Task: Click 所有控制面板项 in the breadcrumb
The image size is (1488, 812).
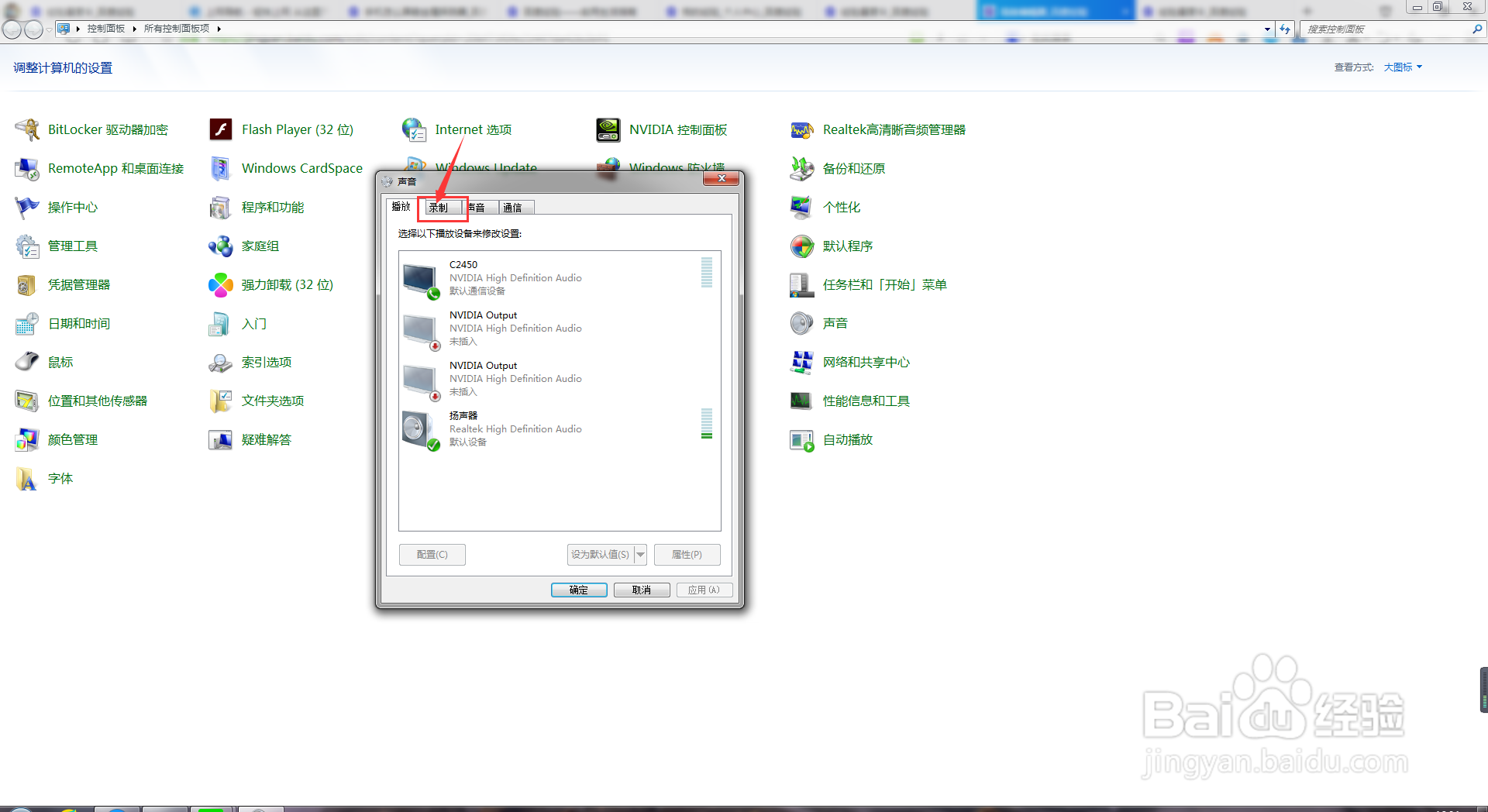Action: point(177,29)
